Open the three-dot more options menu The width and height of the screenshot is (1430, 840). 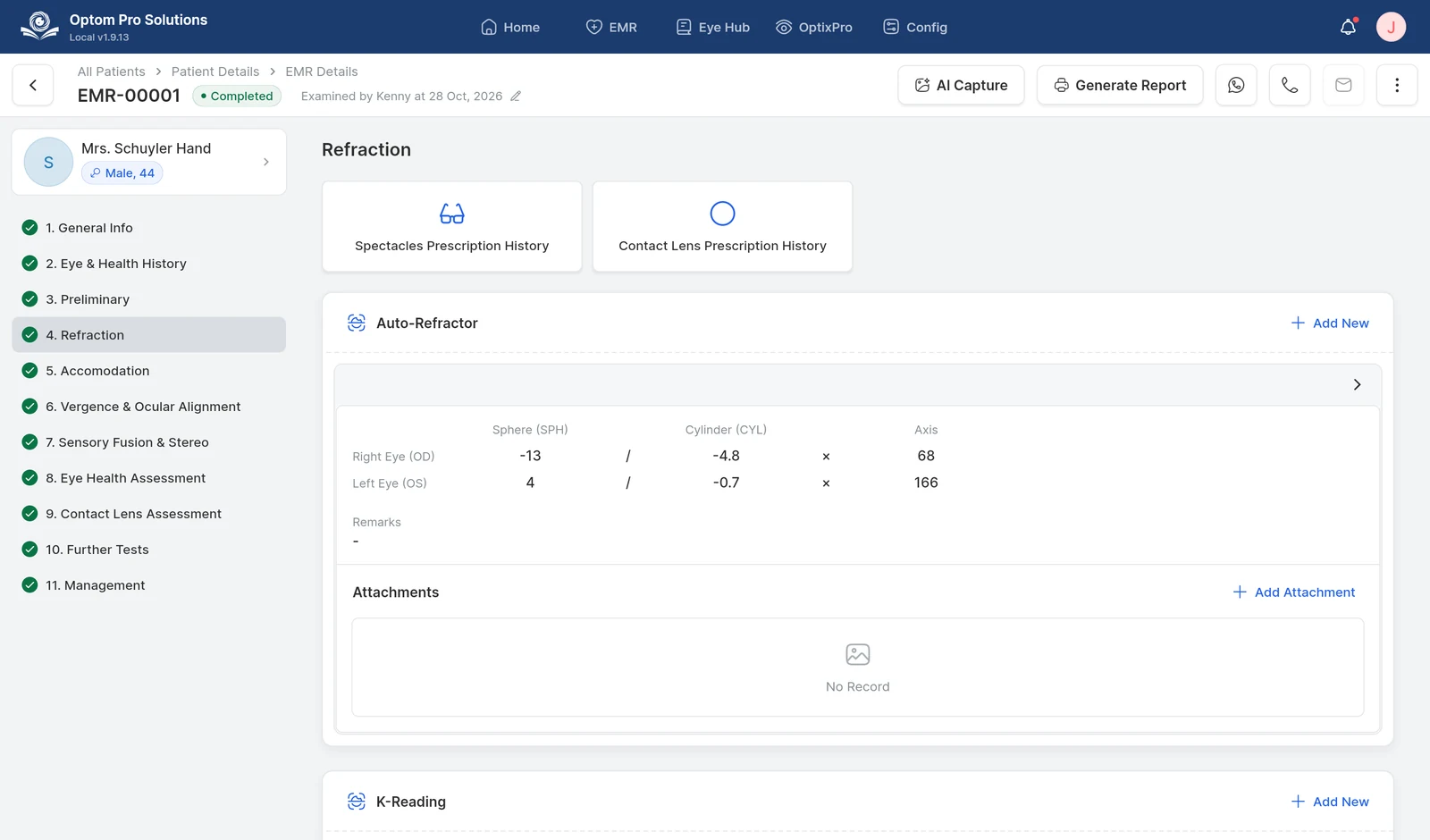pos(1397,85)
